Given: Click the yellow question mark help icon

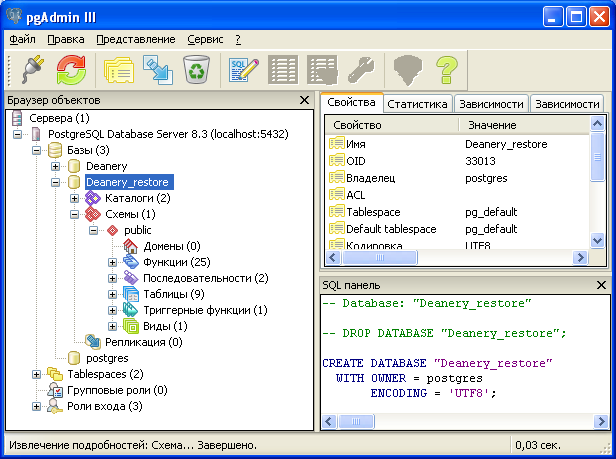Looking at the screenshot, I should pyautogui.click(x=447, y=70).
